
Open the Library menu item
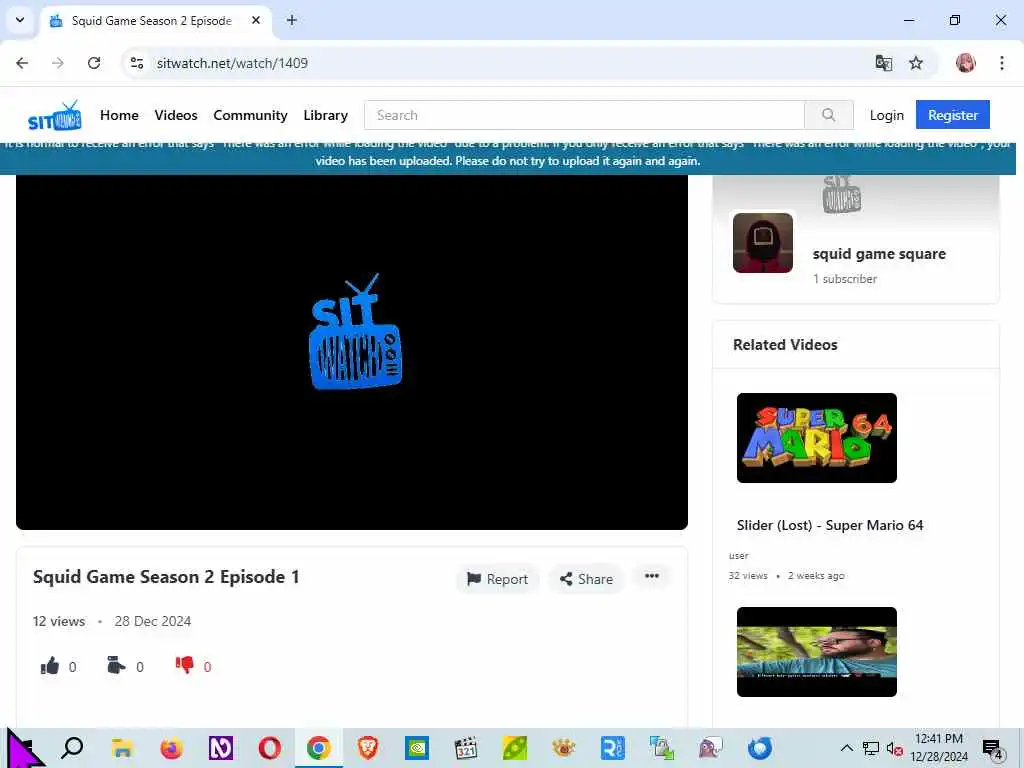tap(325, 115)
